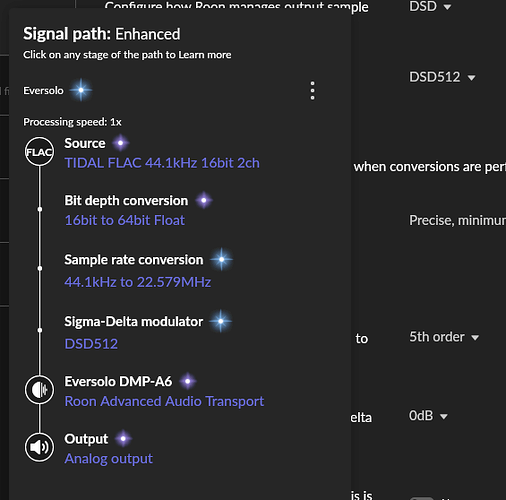
Task: Click the FLAC source format icon
Action: 39,152
